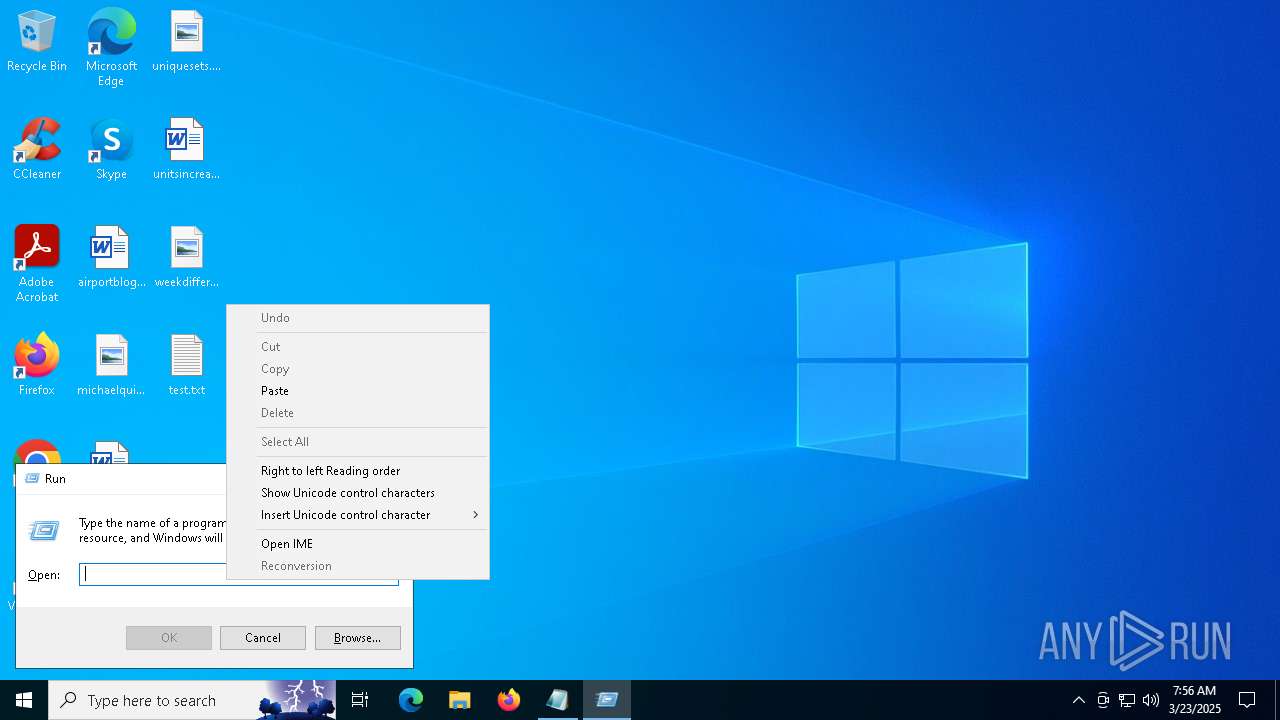Choose Paste from the context menu
This screenshot has height=720, width=1280.
click(x=358, y=391)
